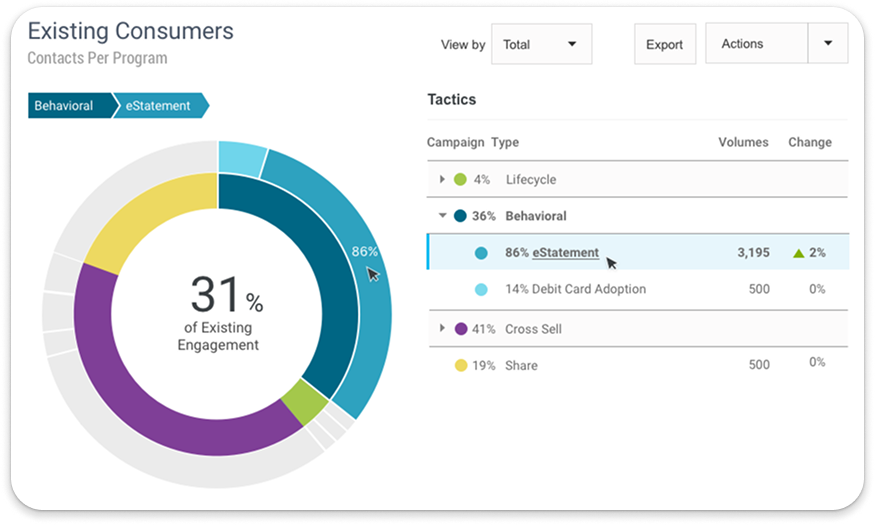Open the View by Total dropdown

click(541, 44)
